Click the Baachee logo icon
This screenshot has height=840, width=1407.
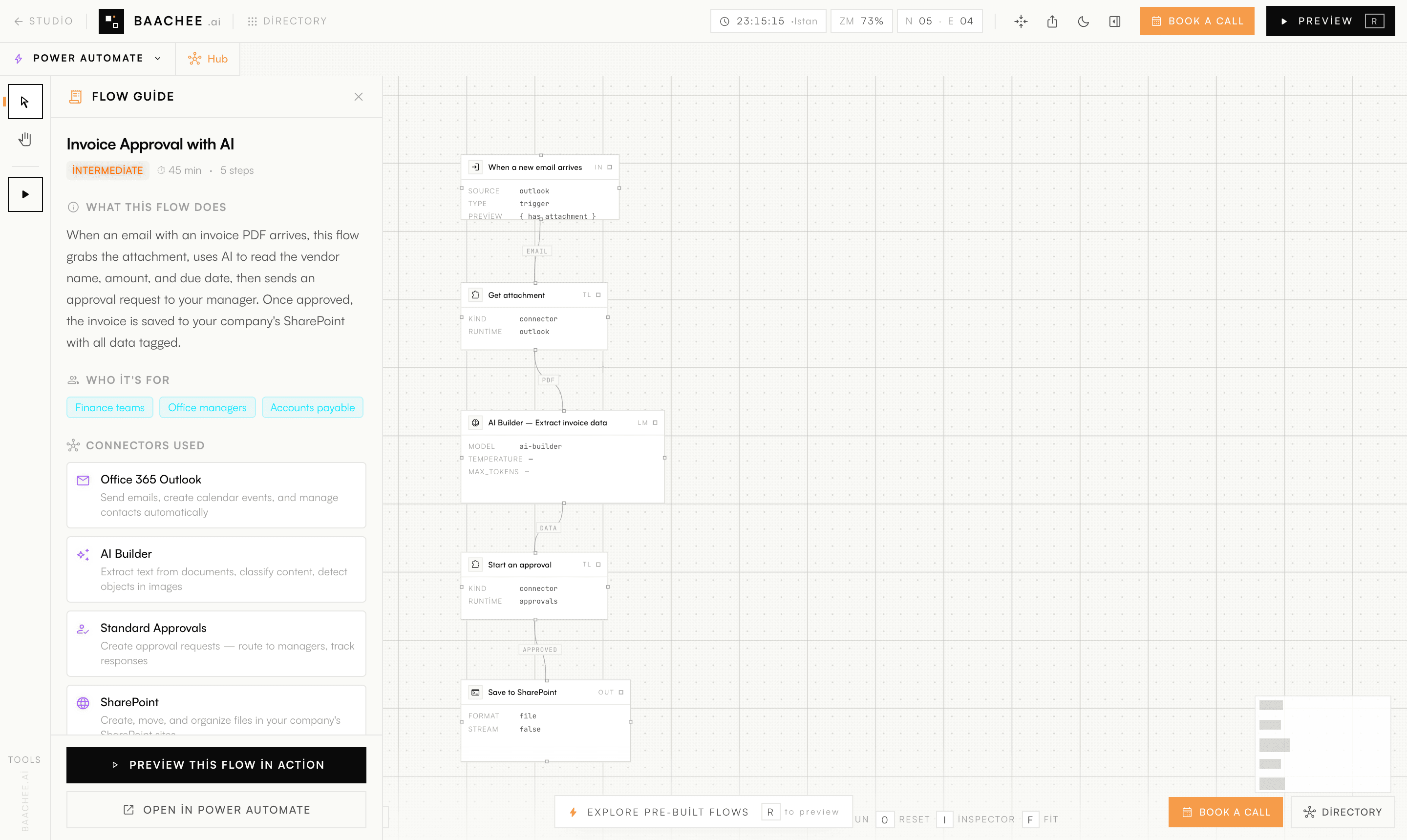[111, 21]
